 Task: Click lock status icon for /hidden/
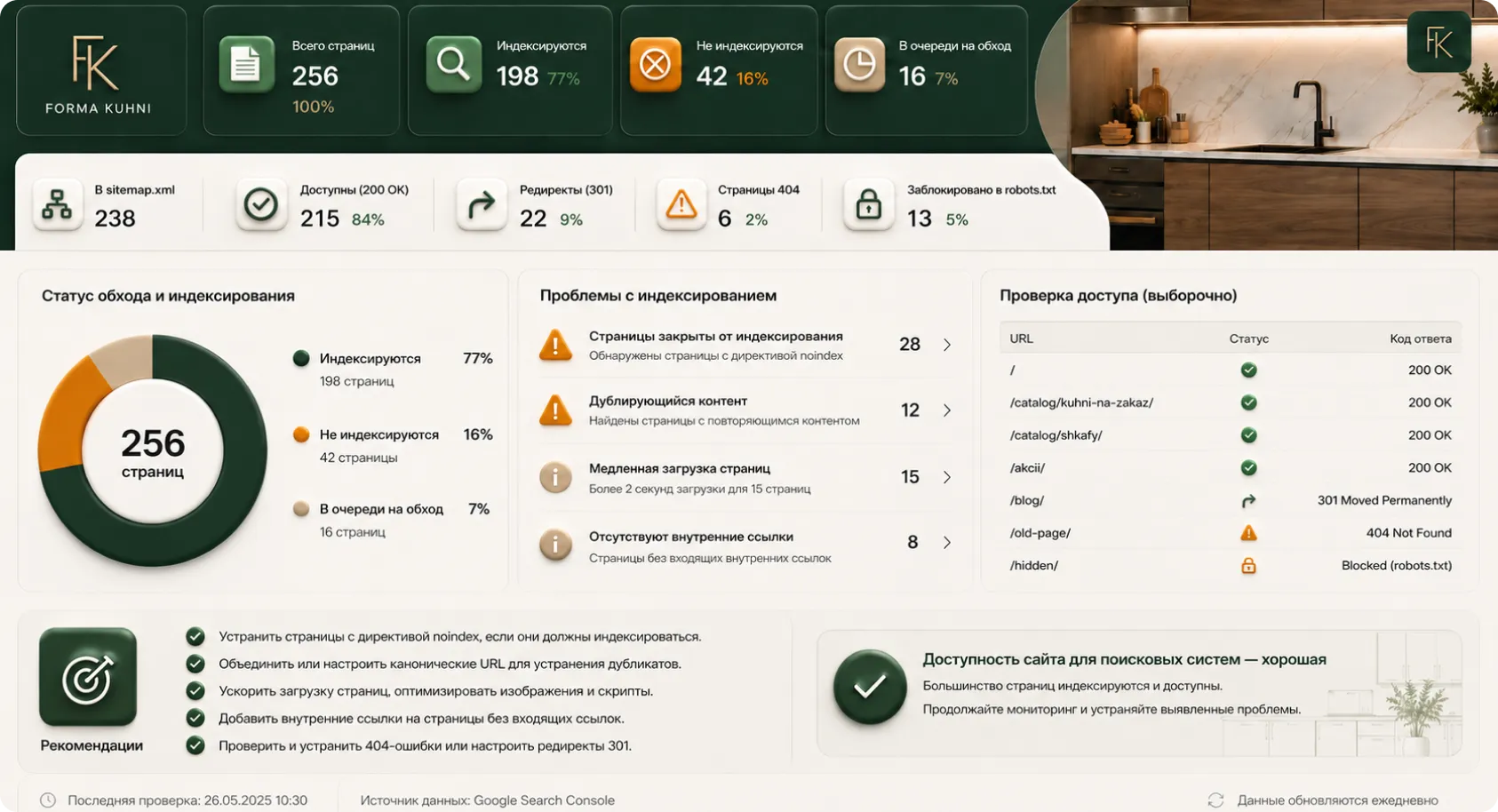coord(1248,565)
